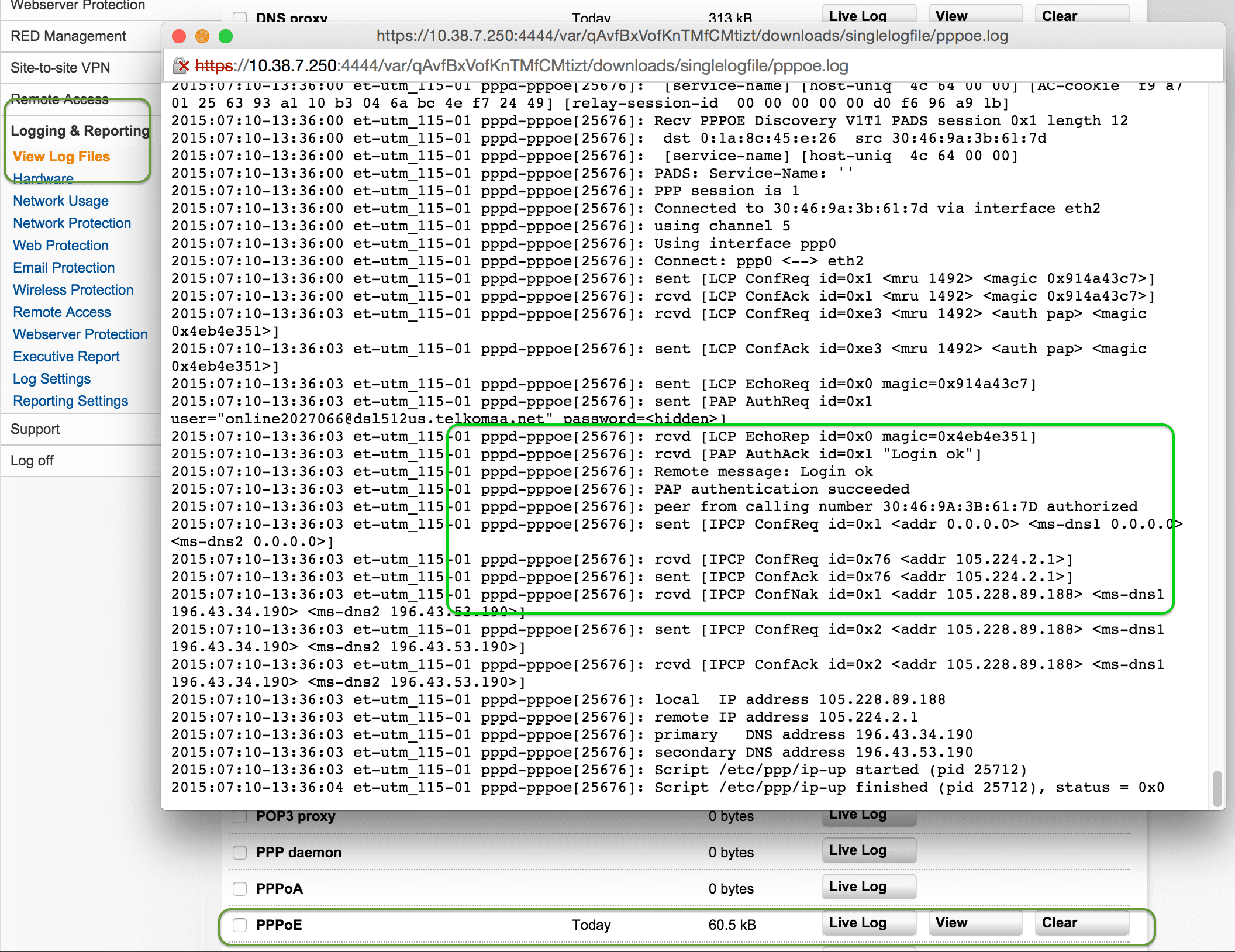1235x952 pixels.
Task: Open Reporting Settings page
Action: click(x=71, y=401)
